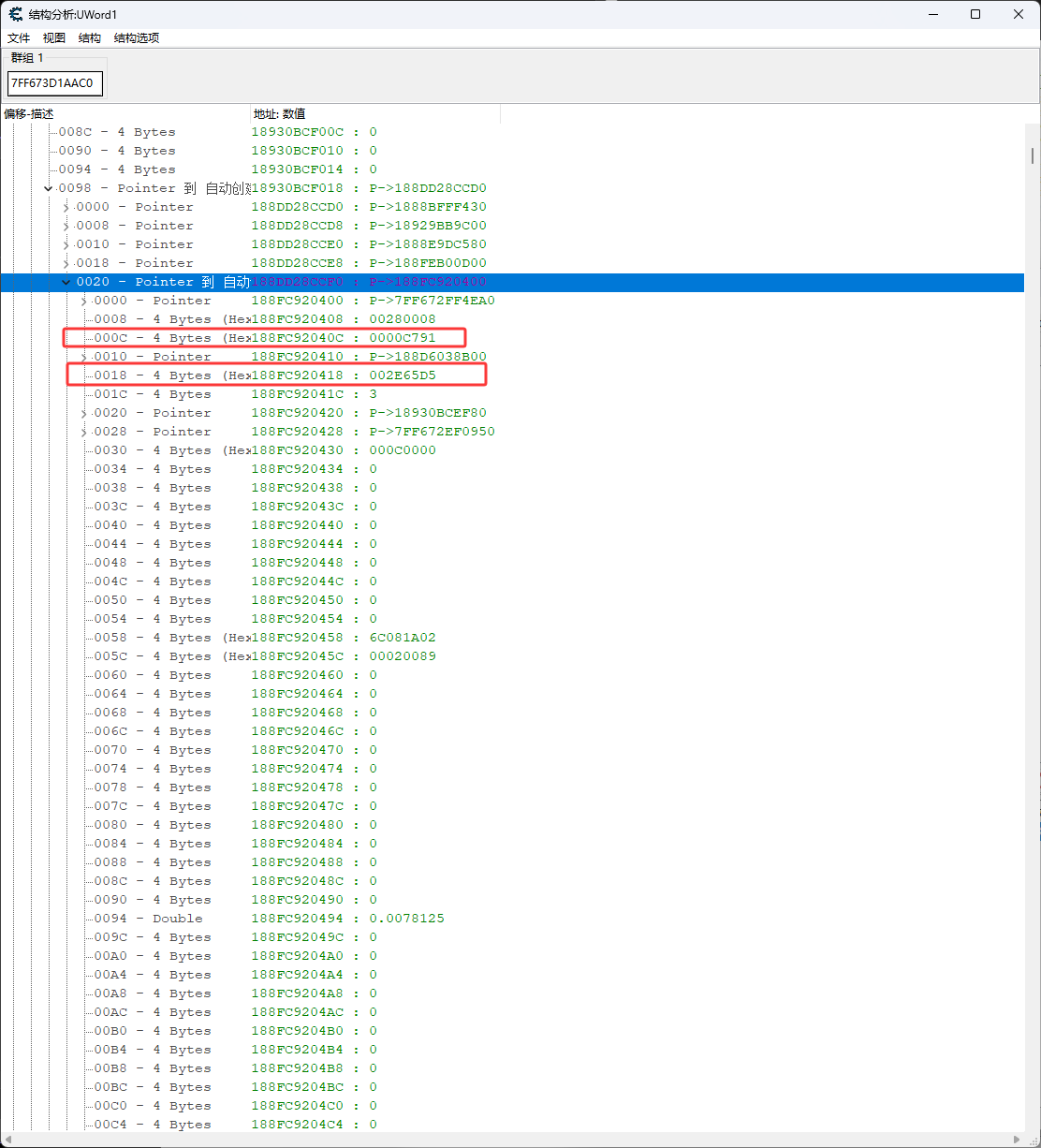Select row 0094 at address 18930BCF014
Viewport: 1041px width, 1148px height.
tap(512, 169)
